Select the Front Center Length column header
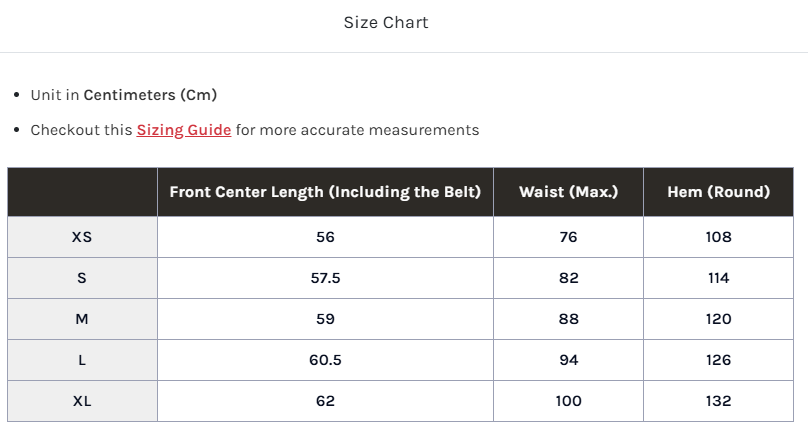 tap(325, 192)
